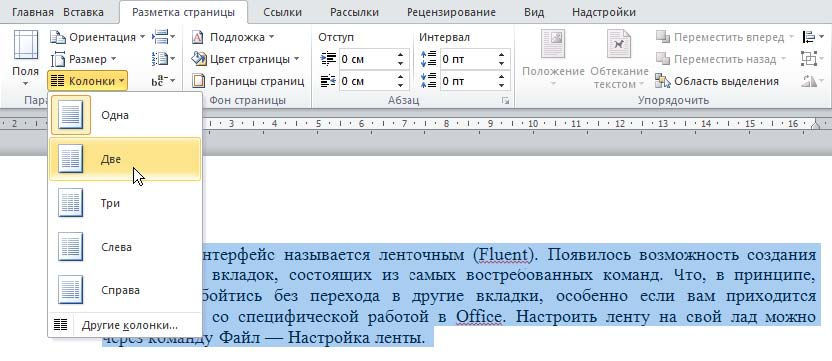The height and width of the screenshot is (361, 832).
Task: Open the line numbers dropdown icon
Action: coord(163,59)
